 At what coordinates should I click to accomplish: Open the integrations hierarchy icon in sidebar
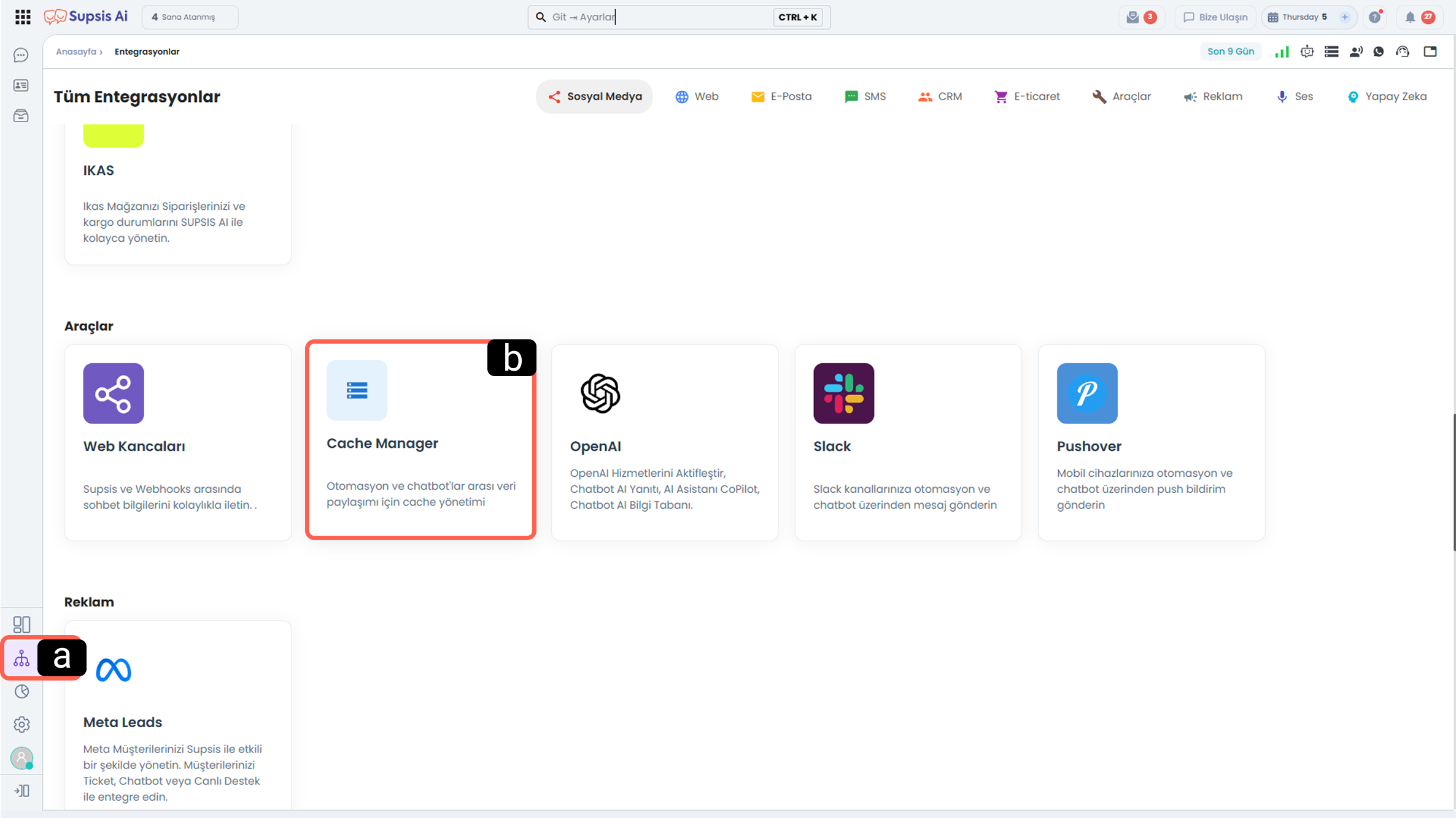pyautogui.click(x=21, y=658)
